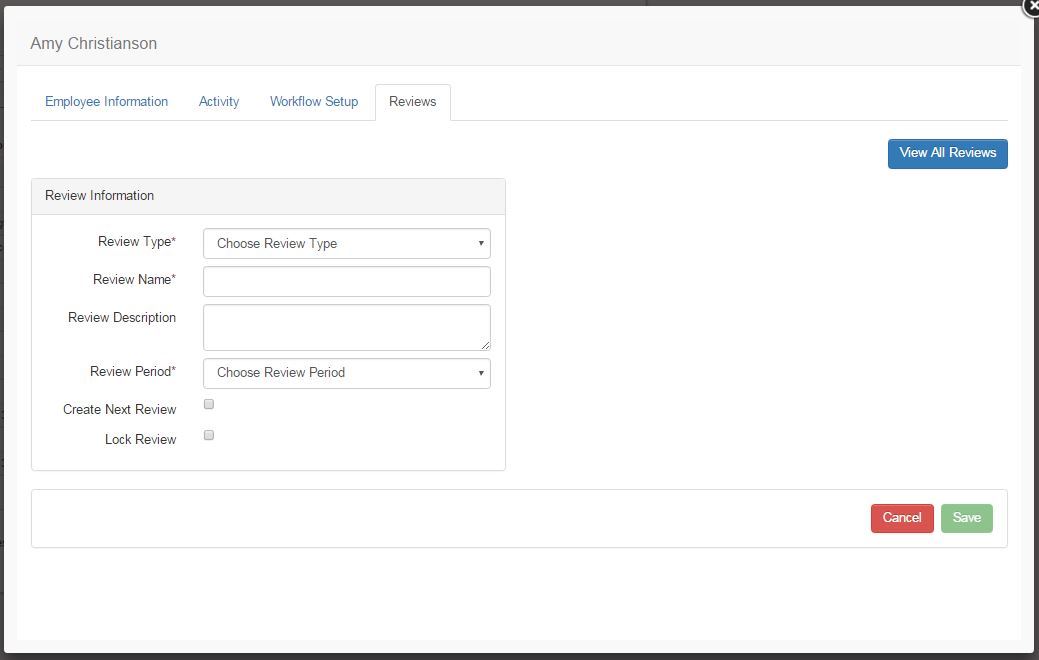Screen dimensions: 1039x660
Task: Click the View All Reviews button
Action: tap(948, 153)
